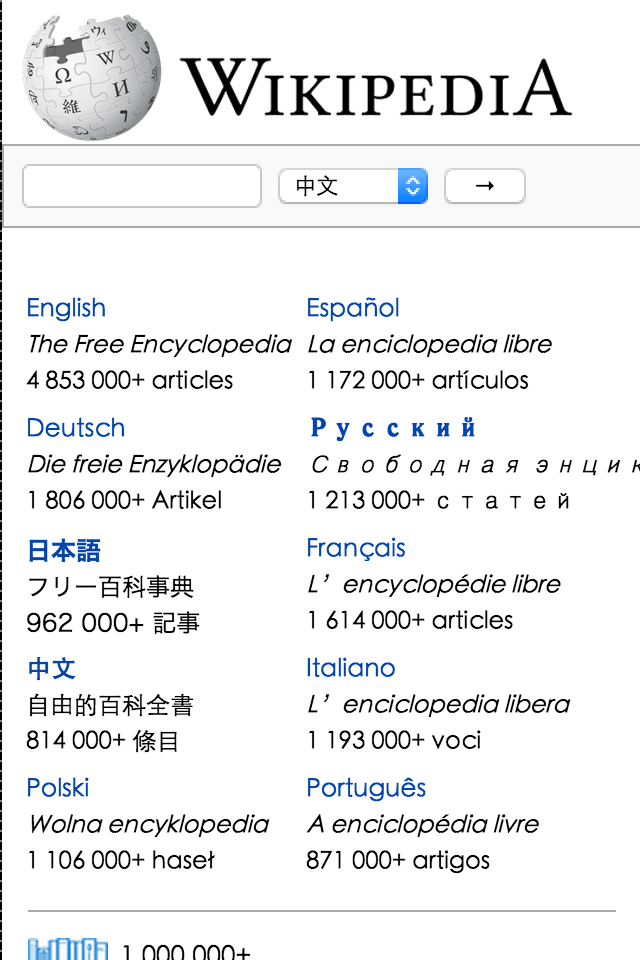Click 'Свободная энци…' subtitle text
Viewport: 640px width, 960px height.
[475, 465]
